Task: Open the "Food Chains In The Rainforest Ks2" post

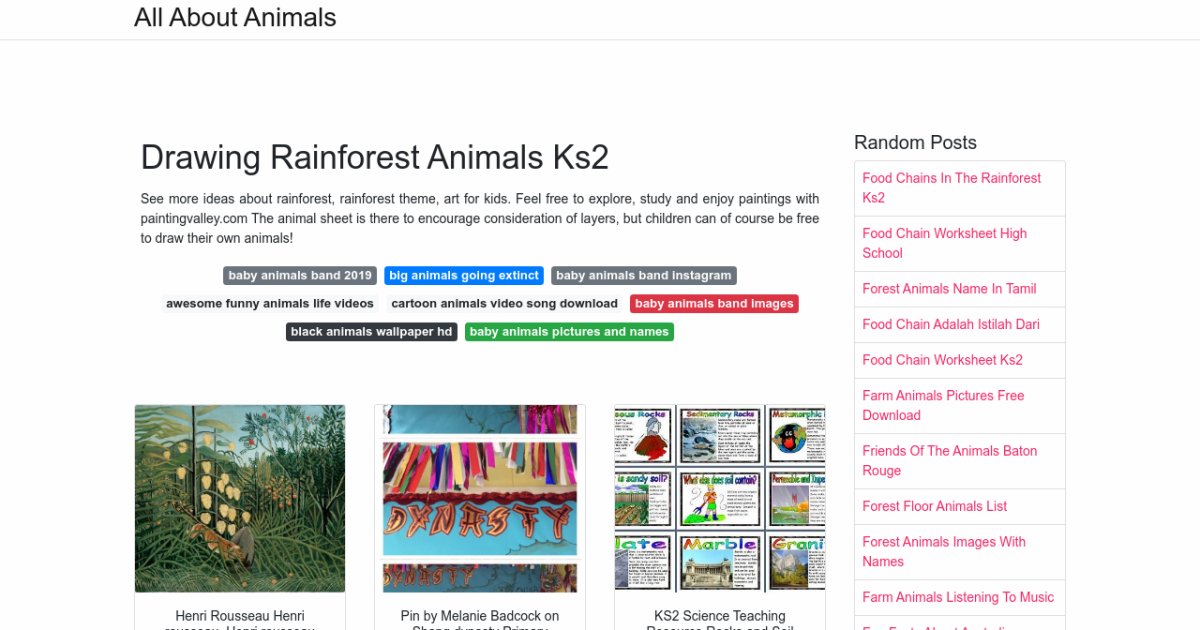Action: coord(951,188)
